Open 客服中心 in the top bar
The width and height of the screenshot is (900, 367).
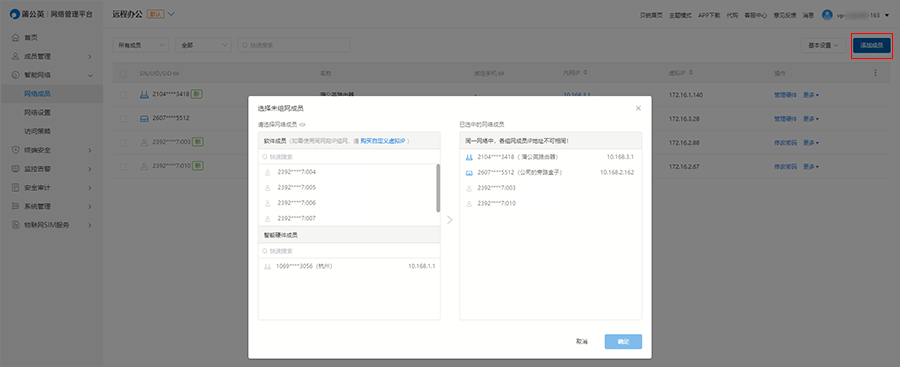click(755, 16)
